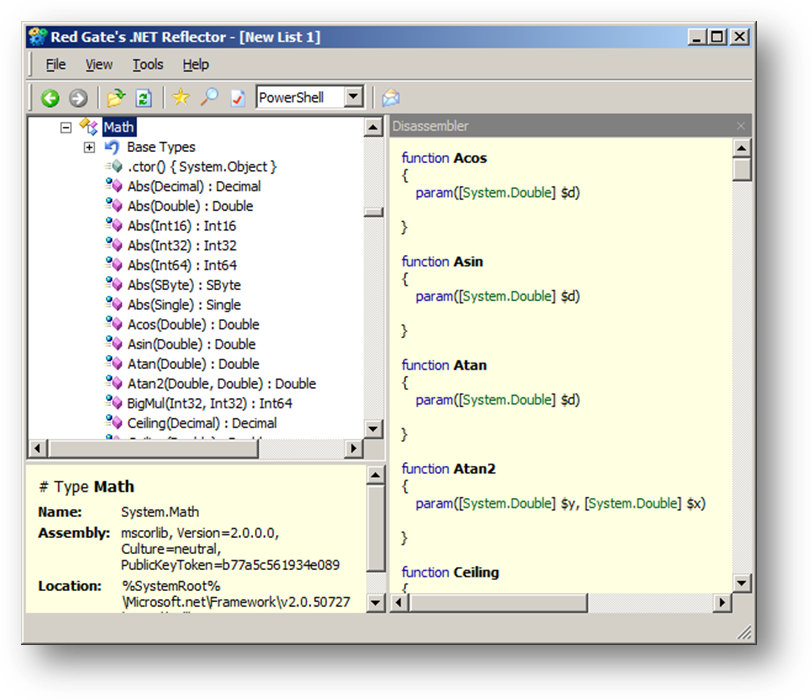Click the Disassembler vertical scrollbar thumb
Viewport: 812px width, 700px height.
[742, 170]
